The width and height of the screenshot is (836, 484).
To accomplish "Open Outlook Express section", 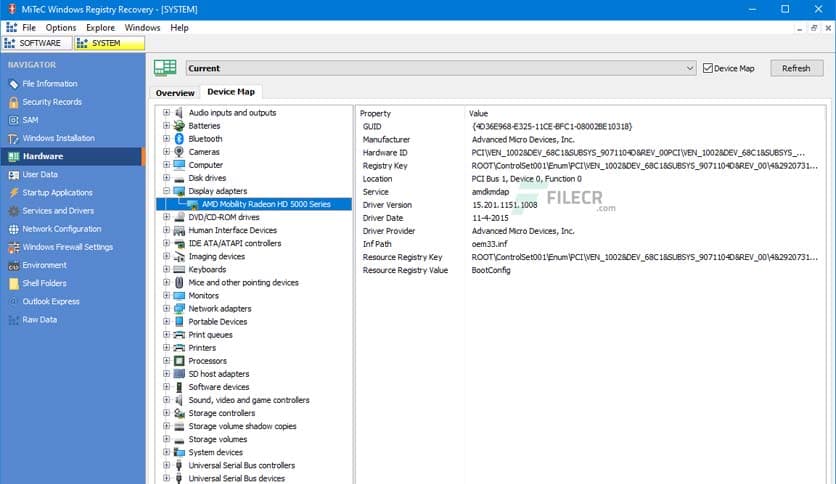I will coord(51,301).
